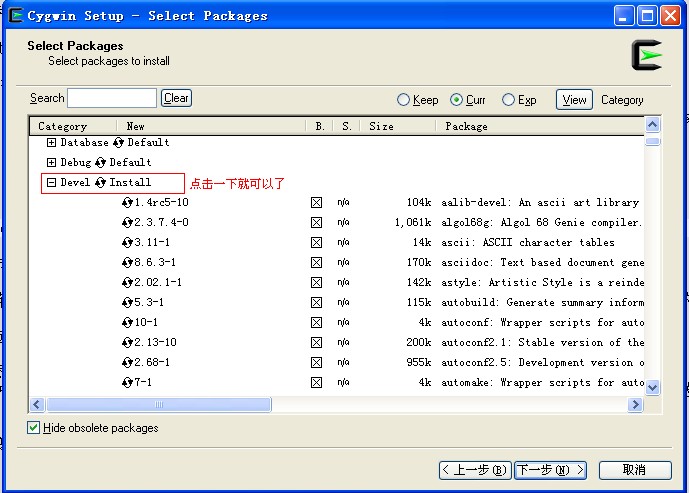Click the horizontal scrollbar right arrow
This screenshot has width=689, height=493.
[635, 405]
